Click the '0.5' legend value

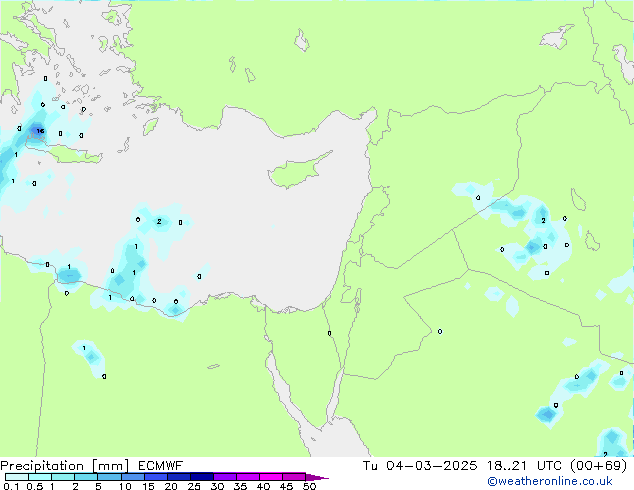click(34, 486)
